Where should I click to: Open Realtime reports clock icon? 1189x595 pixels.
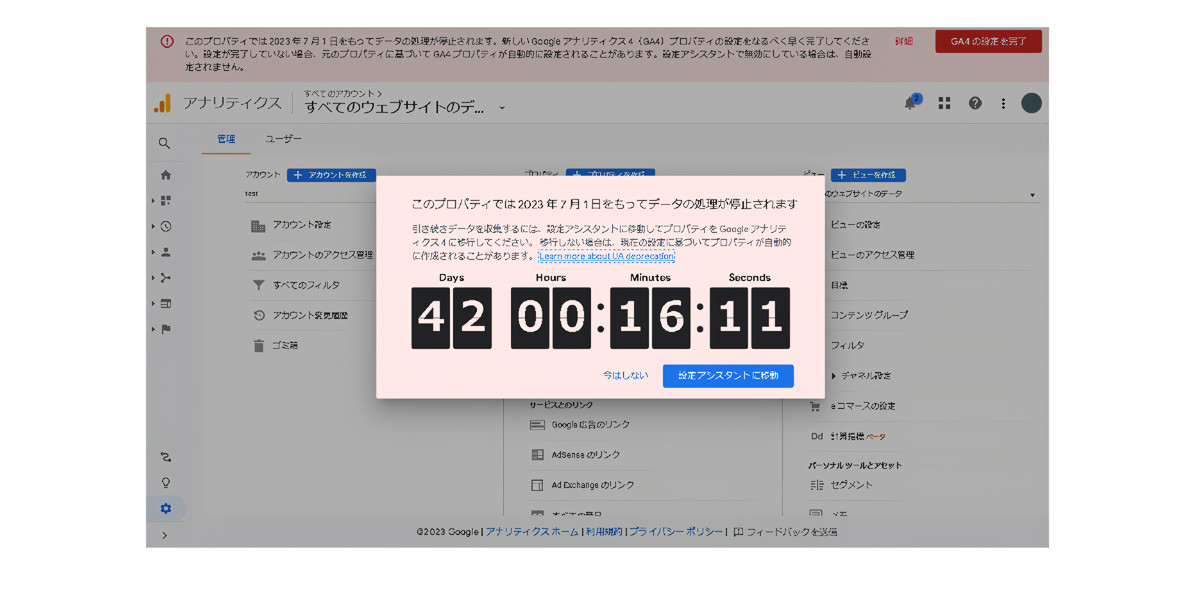166,227
